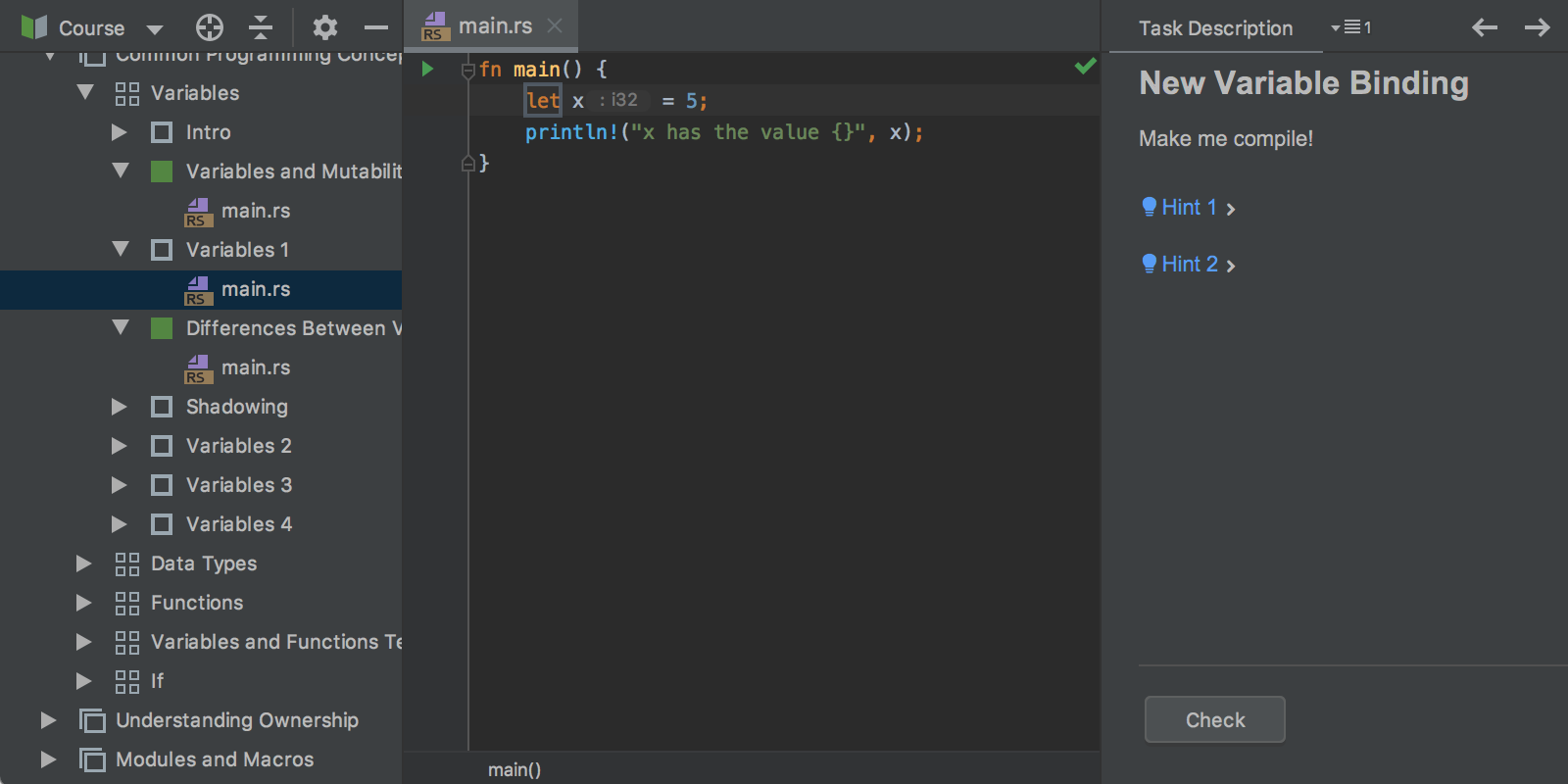Screen dimensions: 1568x784
Task: Open the Course view dropdown arrow
Action: pos(155,29)
